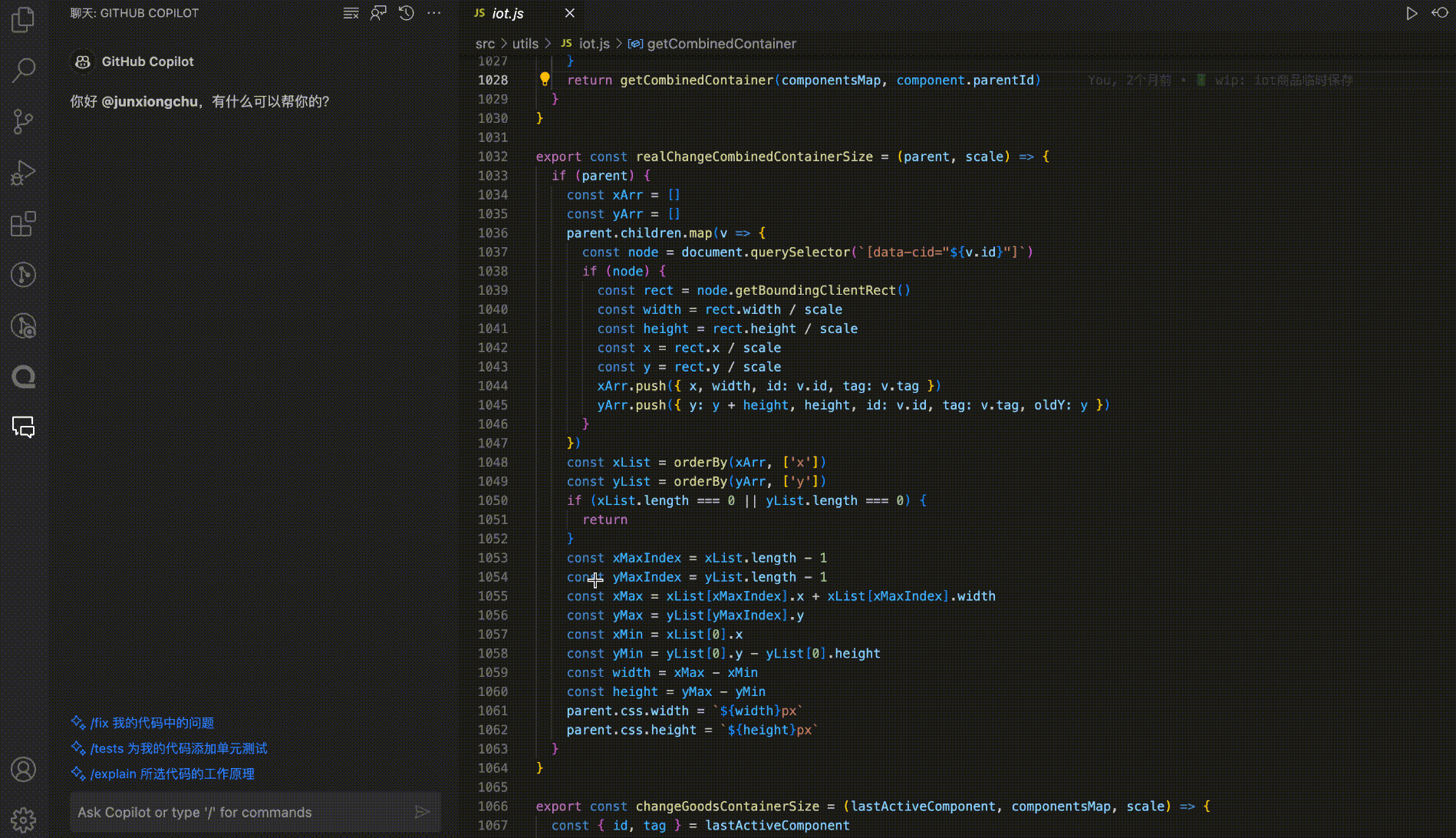The width and height of the screenshot is (1456, 838).
Task: Select the iot.js editor tab
Action: [x=508, y=13]
